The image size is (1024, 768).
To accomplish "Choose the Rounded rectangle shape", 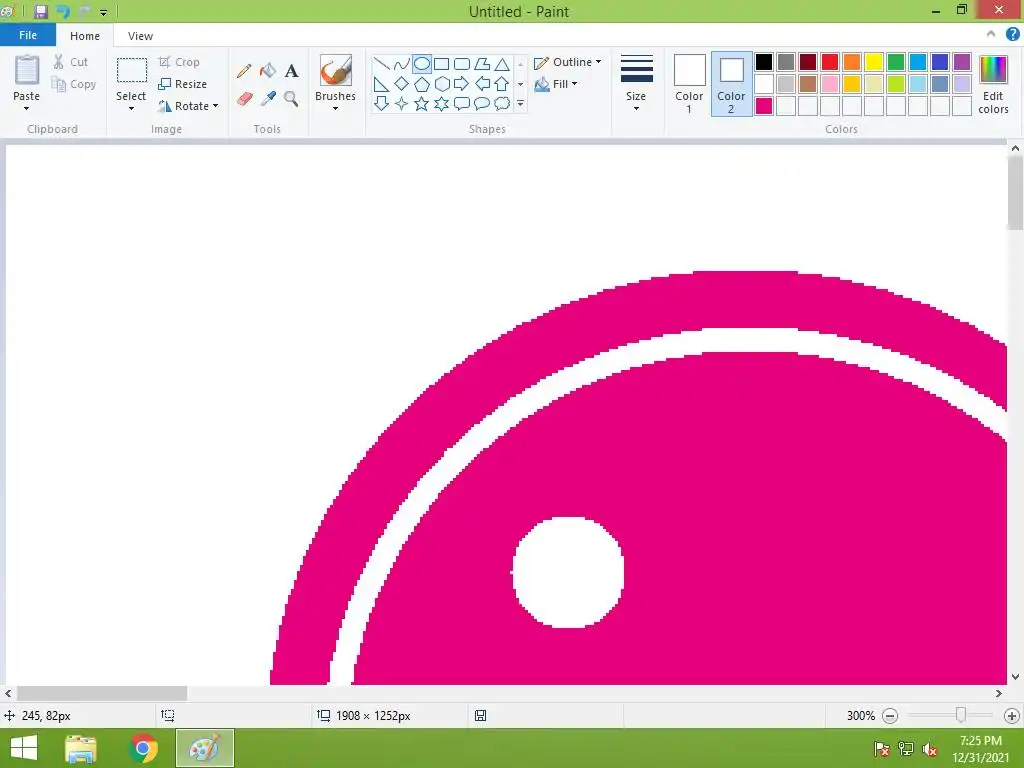I will (462, 64).
